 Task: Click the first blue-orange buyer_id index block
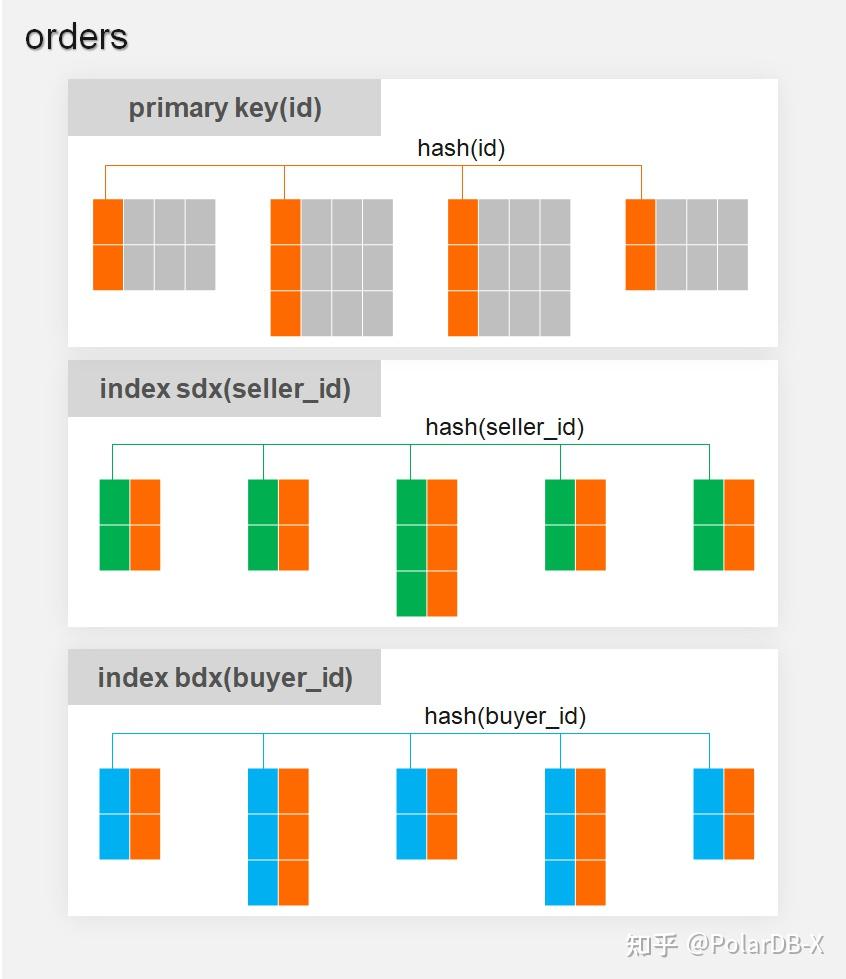130,813
